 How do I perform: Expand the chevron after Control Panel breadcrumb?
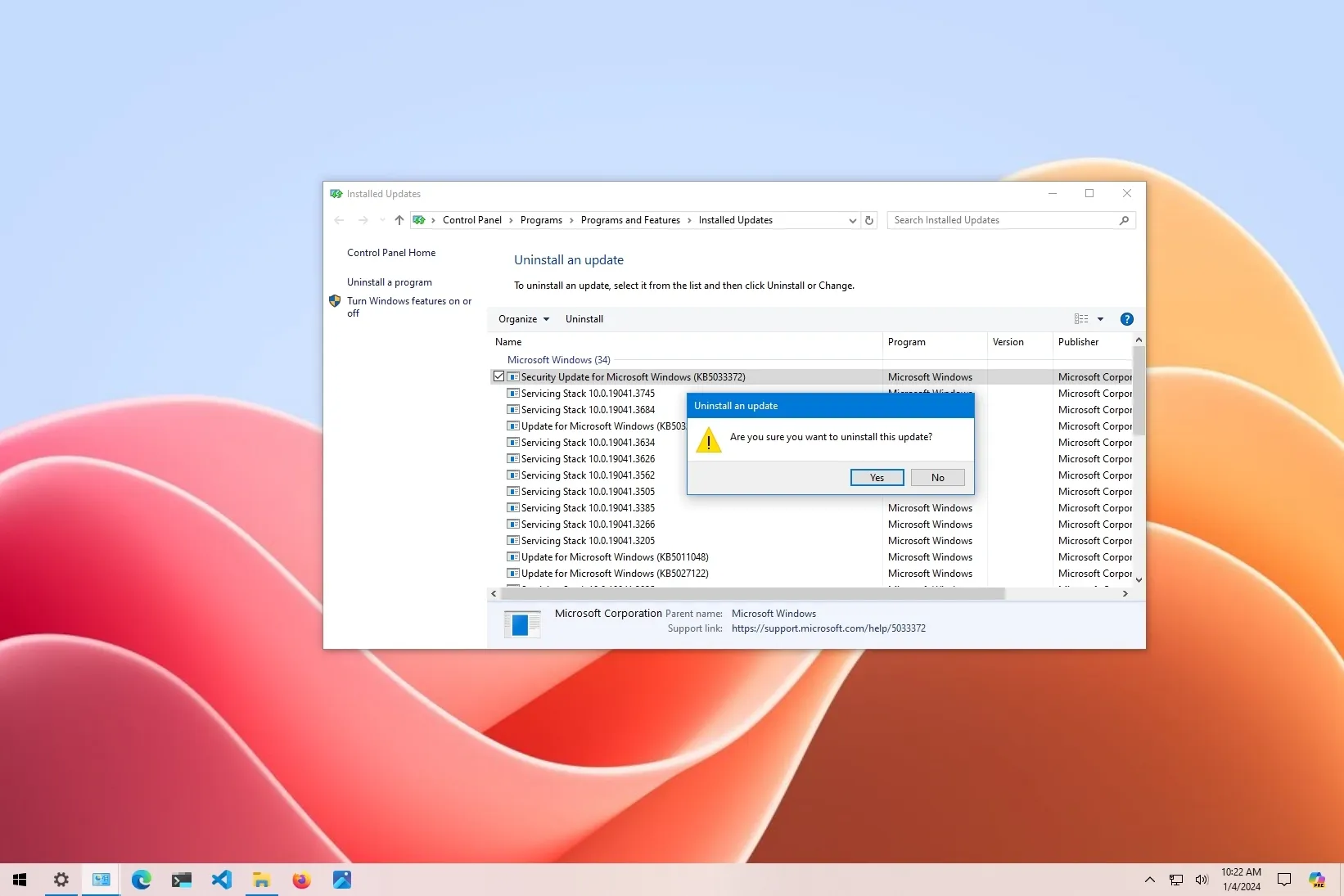511,220
